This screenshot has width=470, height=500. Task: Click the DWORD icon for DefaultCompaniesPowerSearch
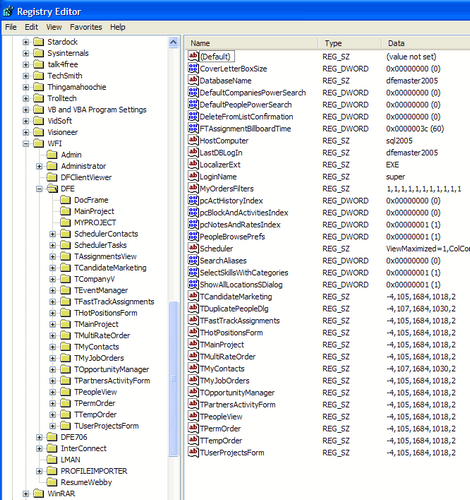193,92
